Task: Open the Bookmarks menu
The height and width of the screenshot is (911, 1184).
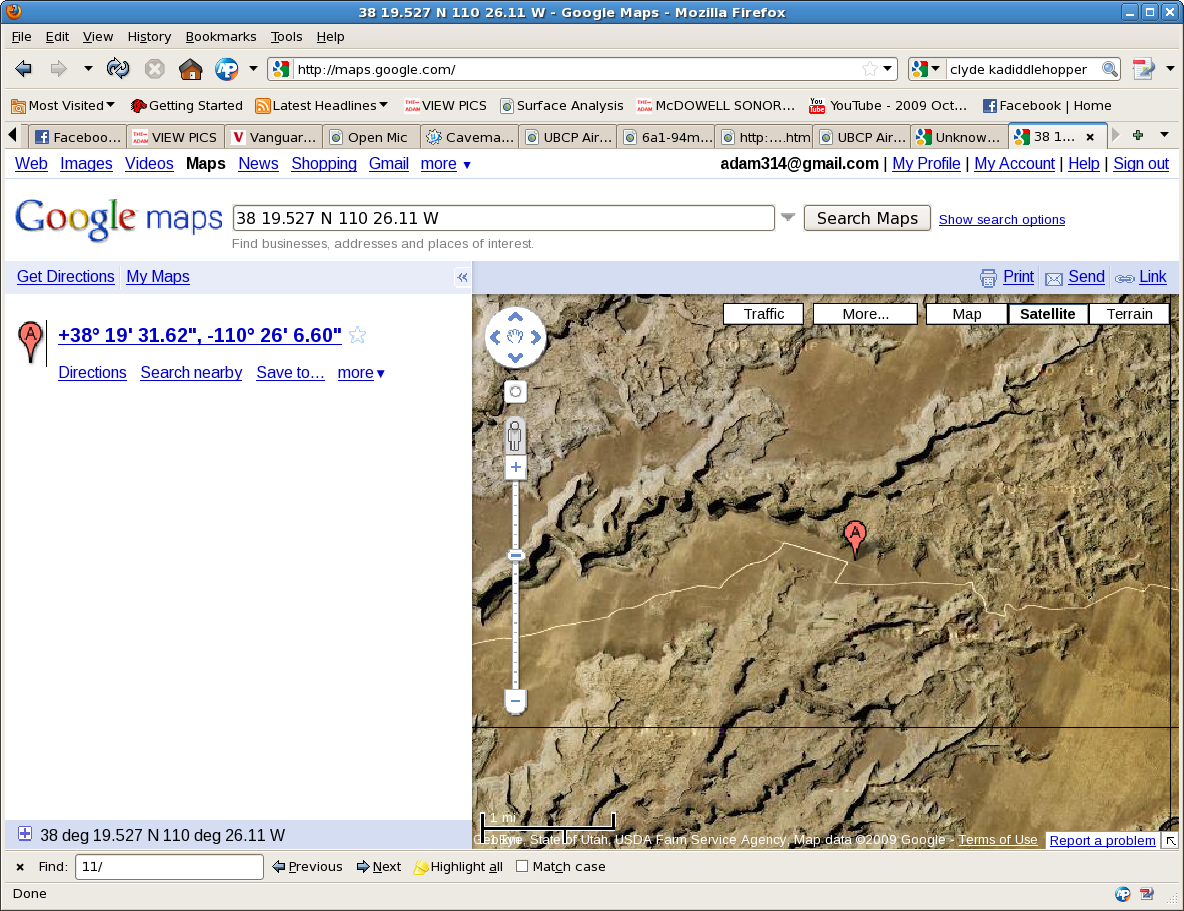Action: (220, 36)
